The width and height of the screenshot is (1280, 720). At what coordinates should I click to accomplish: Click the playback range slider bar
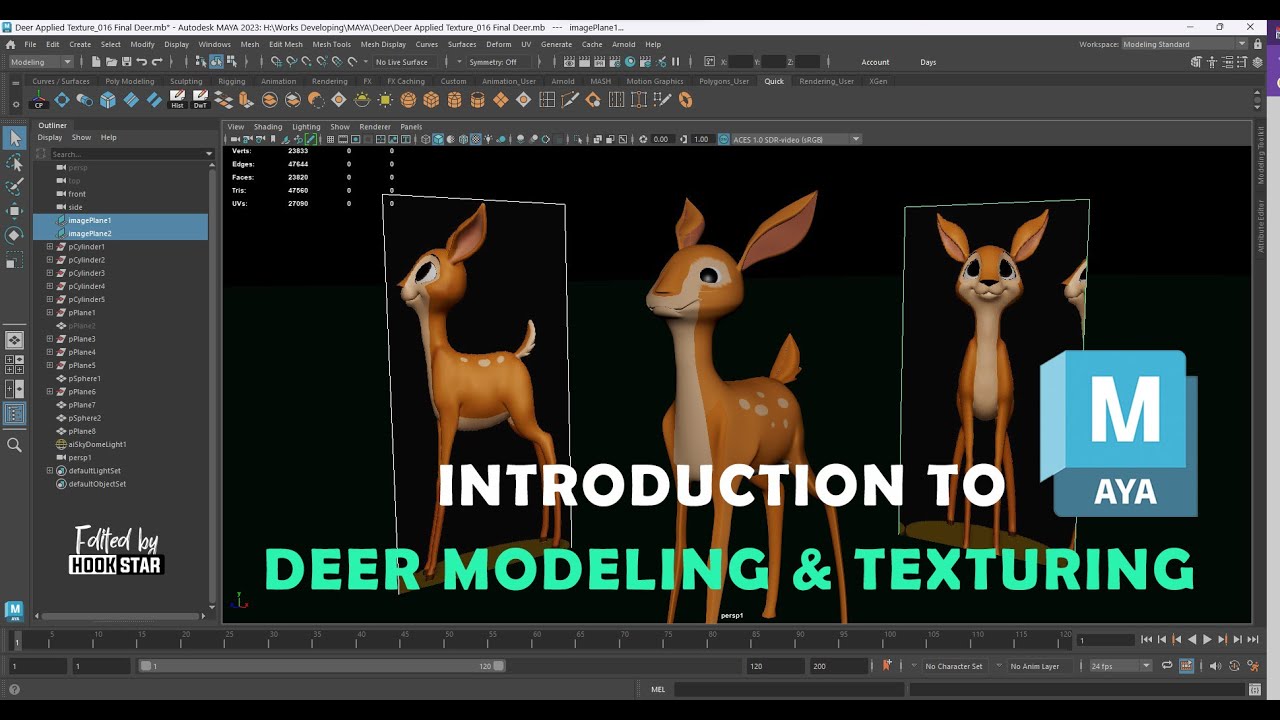[322, 666]
